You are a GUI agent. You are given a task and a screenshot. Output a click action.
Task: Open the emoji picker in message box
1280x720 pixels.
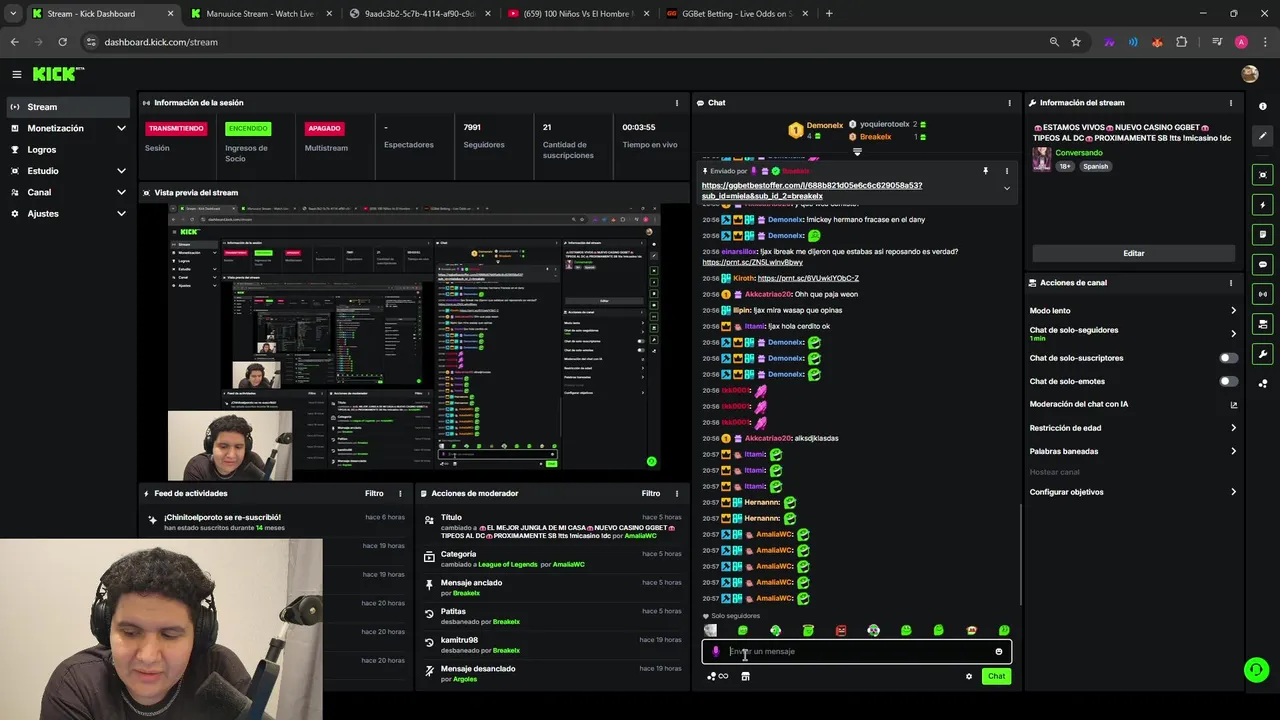pyautogui.click(x=998, y=652)
